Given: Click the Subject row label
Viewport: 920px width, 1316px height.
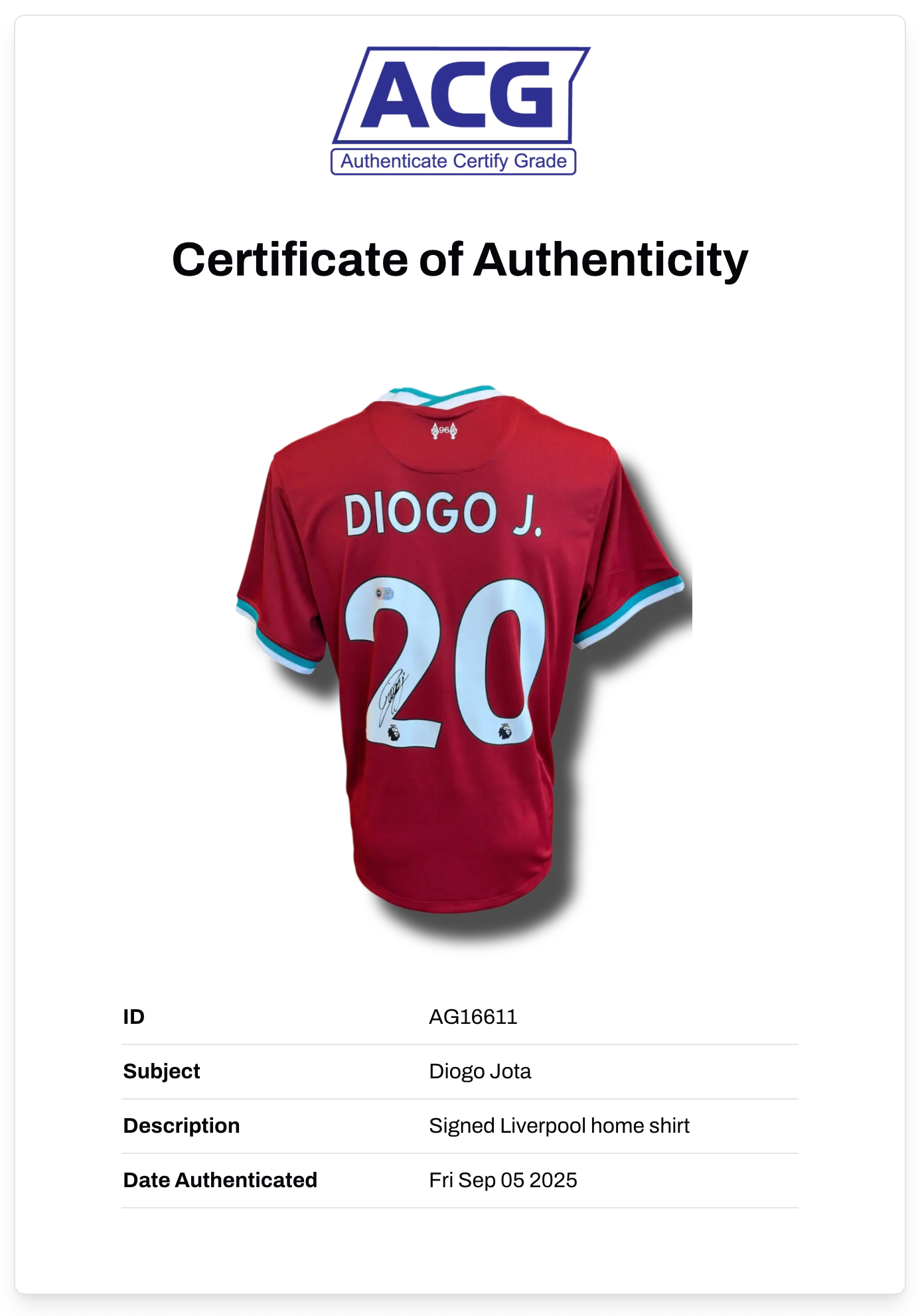Looking at the screenshot, I should (x=161, y=1071).
